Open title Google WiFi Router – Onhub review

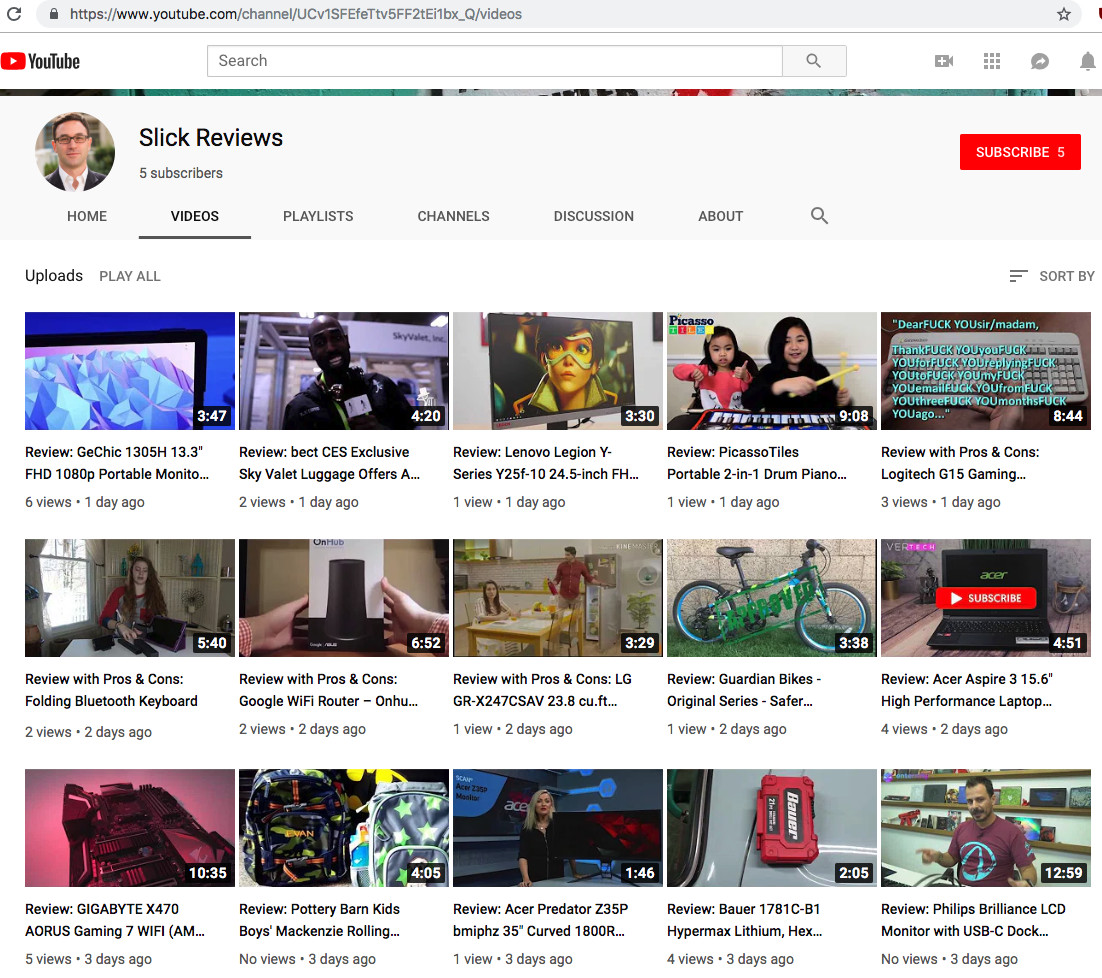(x=329, y=690)
